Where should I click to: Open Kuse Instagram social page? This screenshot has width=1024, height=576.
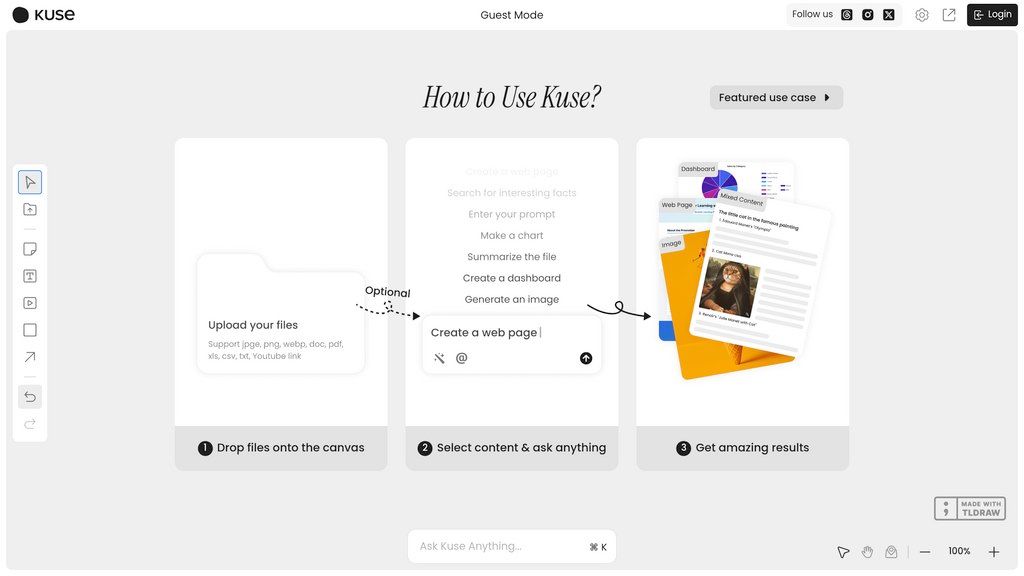868,14
